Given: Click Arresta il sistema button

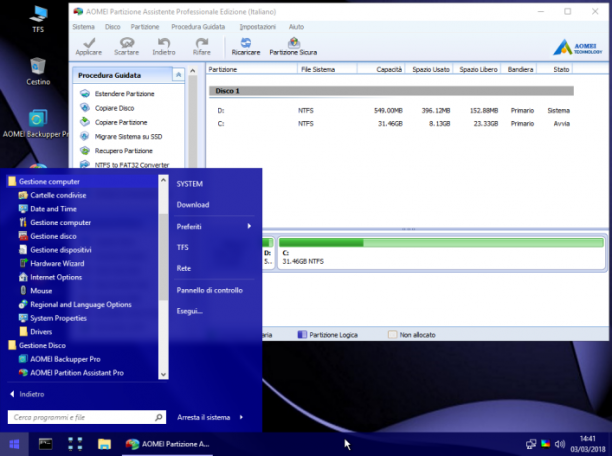Looking at the screenshot, I should (203, 417).
